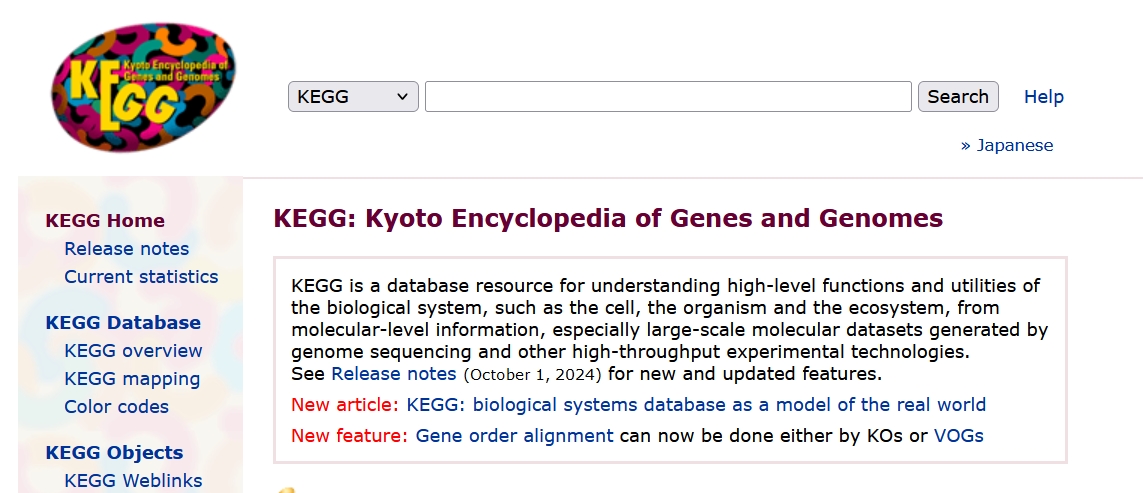Click the dropdown arrow beside KEGG selector
This screenshot has height=493, width=1143.
coord(402,97)
